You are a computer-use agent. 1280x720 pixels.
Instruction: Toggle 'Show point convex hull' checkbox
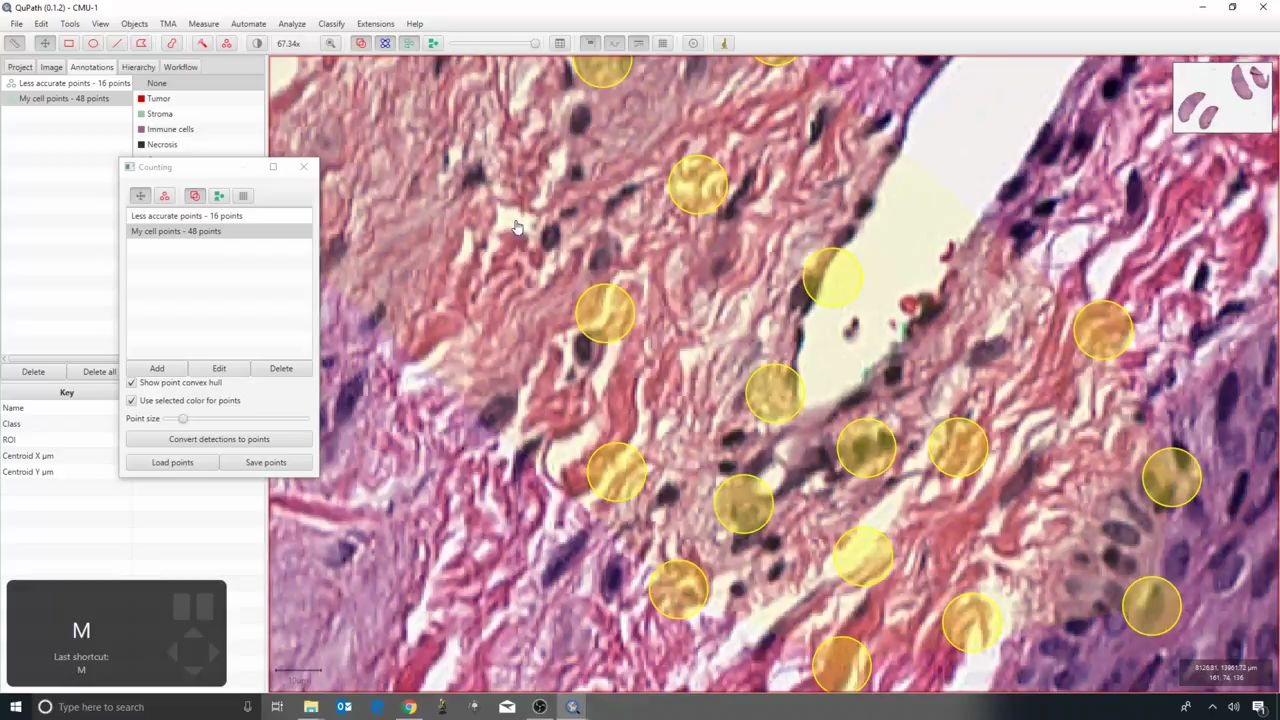click(x=132, y=383)
